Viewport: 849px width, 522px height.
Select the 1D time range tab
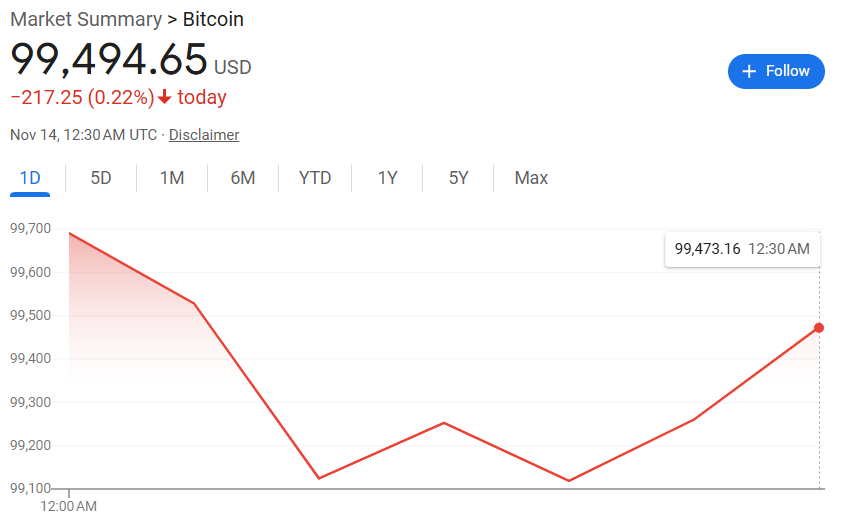[30, 178]
